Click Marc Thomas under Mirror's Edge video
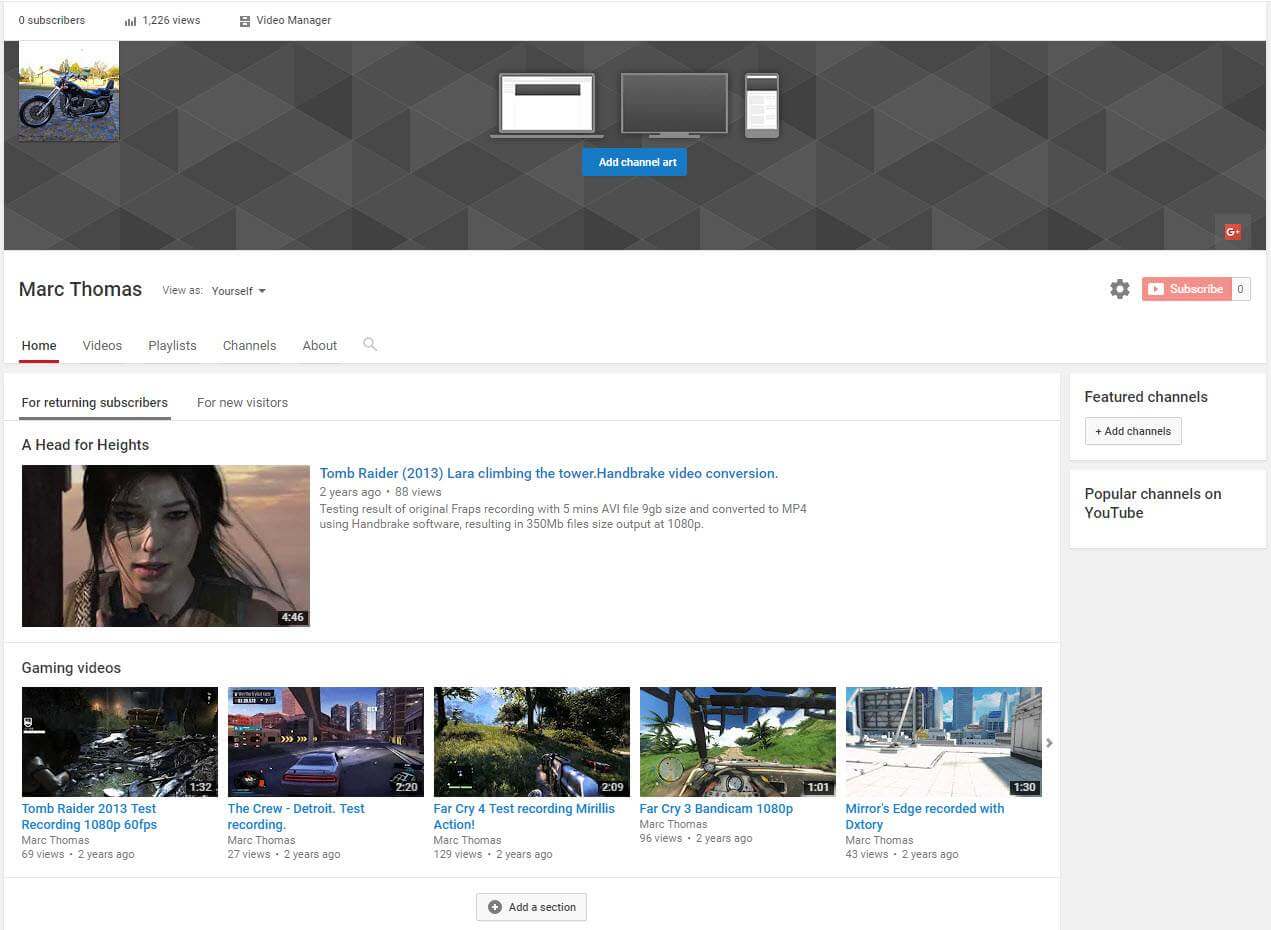 tap(879, 840)
